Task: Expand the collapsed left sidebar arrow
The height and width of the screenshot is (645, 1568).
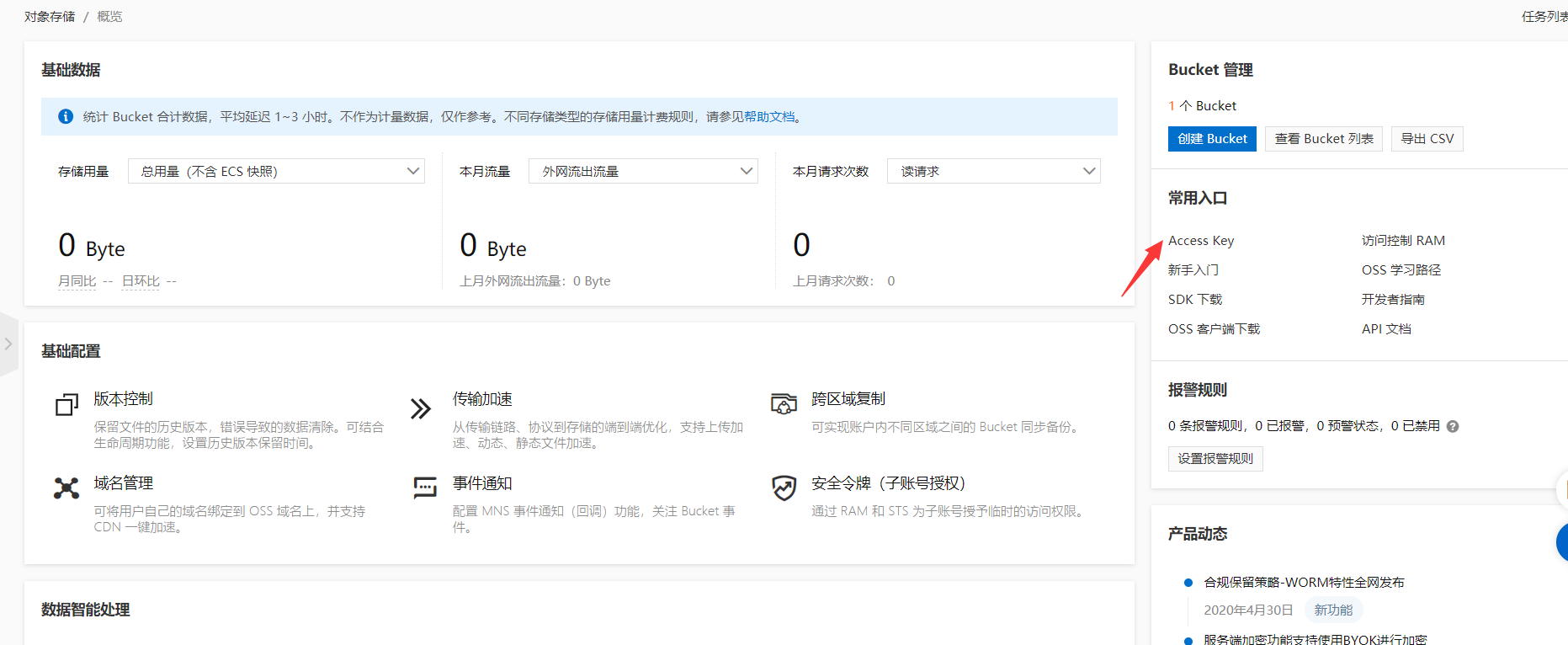Action: coord(8,344)
